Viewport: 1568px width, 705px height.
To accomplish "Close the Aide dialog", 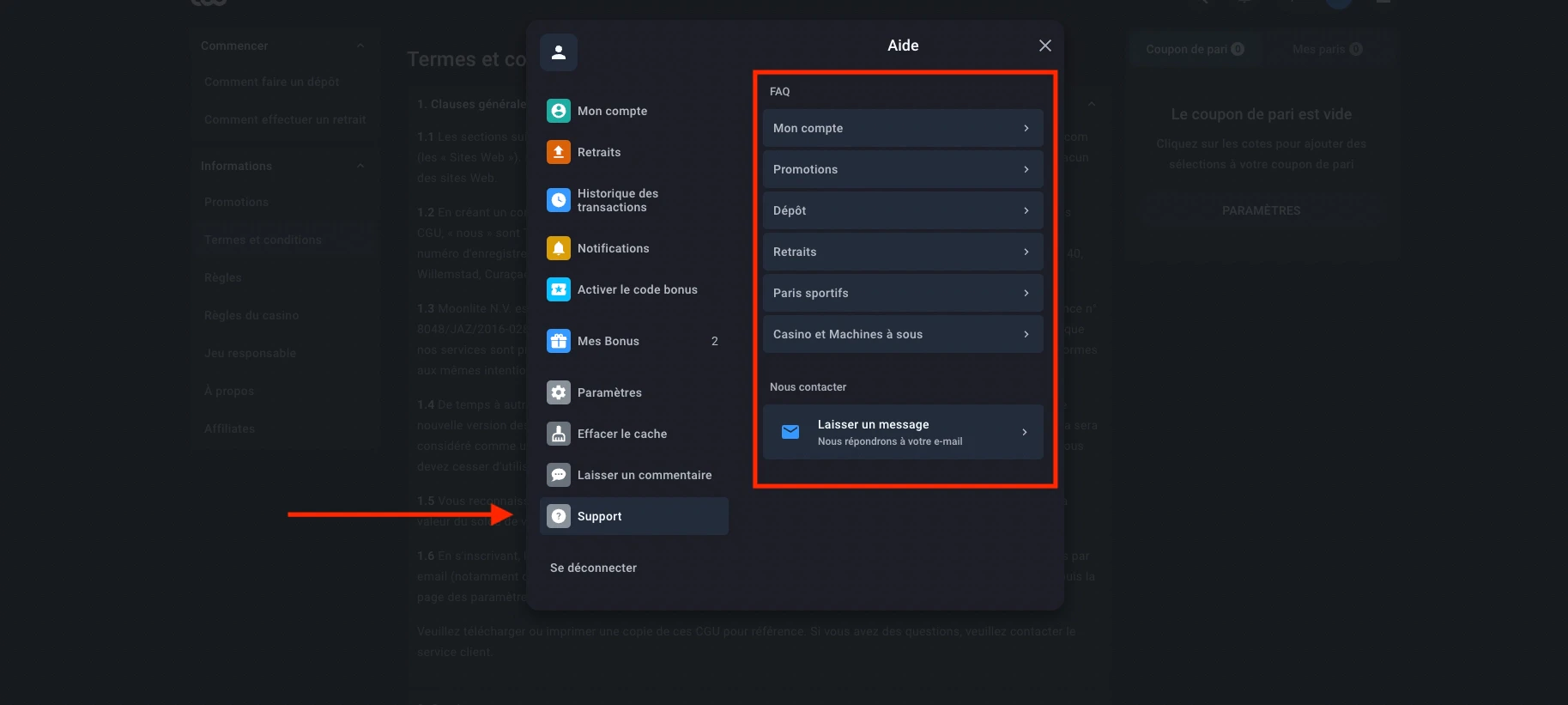I will click(1044, 46).
